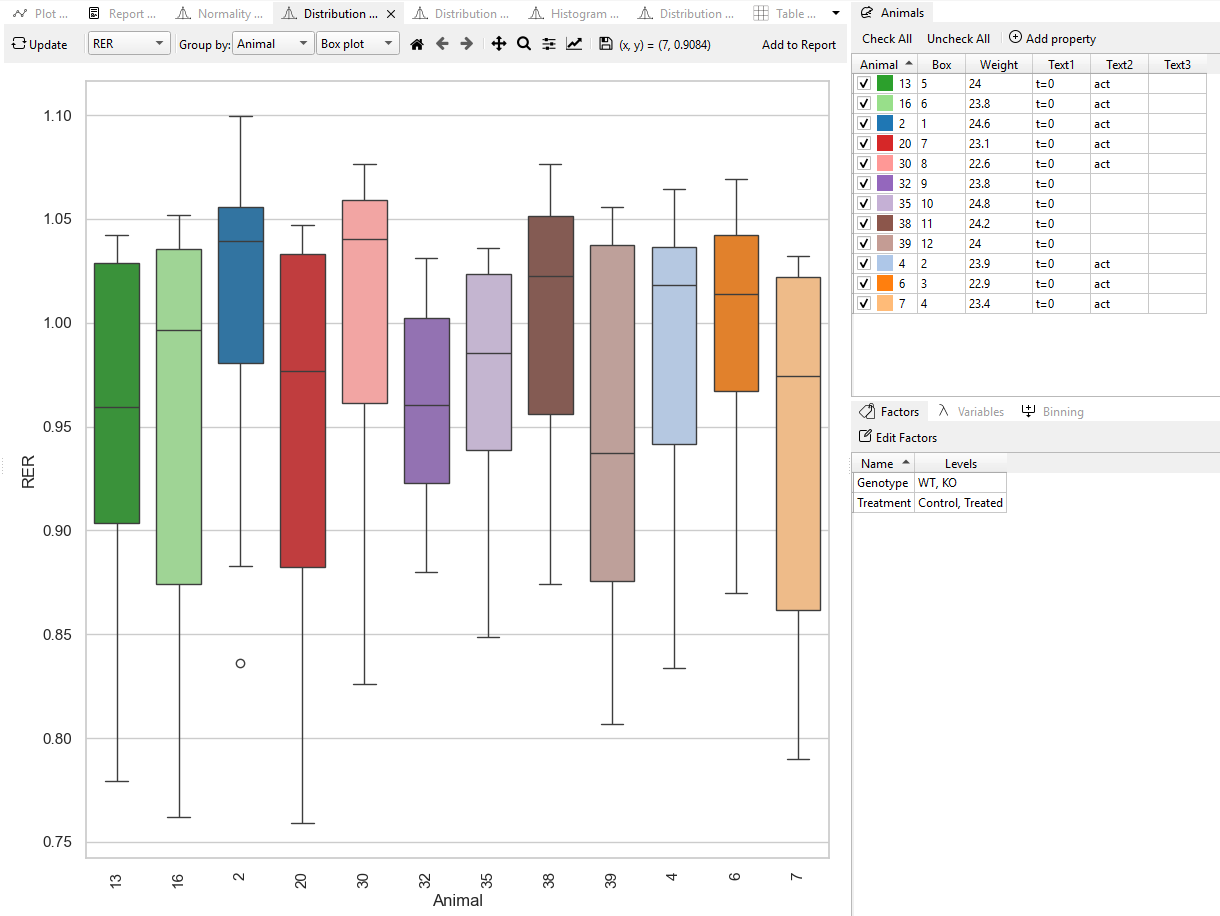Screen dimensions: 1220x916
Task: Click the back arrow navigation icon
Action: pyautogui.click(x=442, y=44)
